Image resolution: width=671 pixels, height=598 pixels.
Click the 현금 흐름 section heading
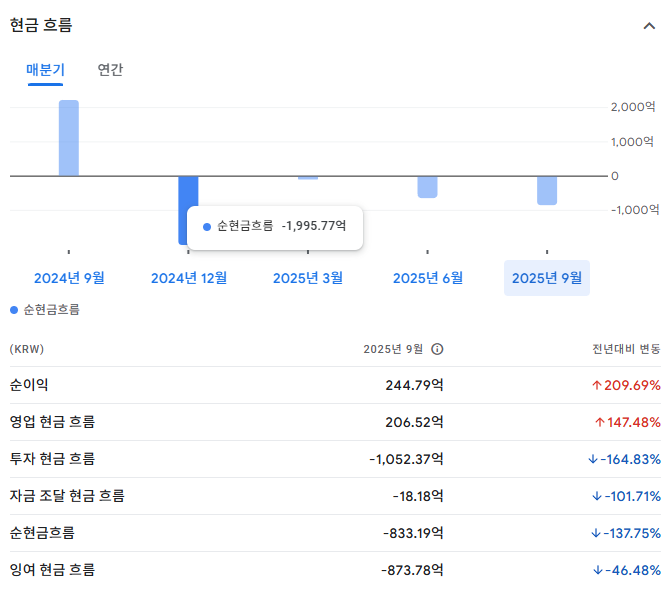point(41,25)
